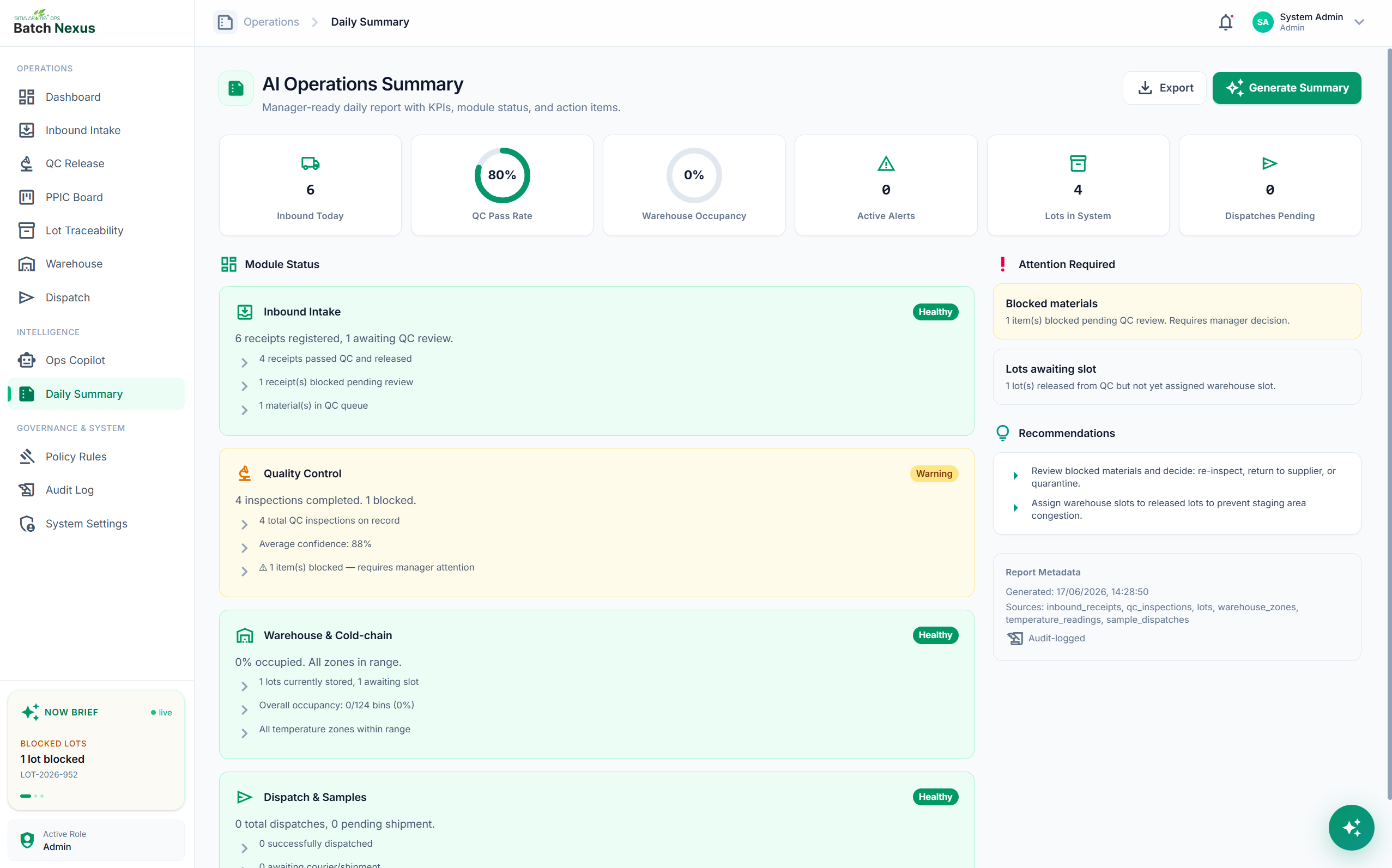Click the breadcrumb document icon
The height and width of the screenshot is (868, 1392).
(225, 22)
